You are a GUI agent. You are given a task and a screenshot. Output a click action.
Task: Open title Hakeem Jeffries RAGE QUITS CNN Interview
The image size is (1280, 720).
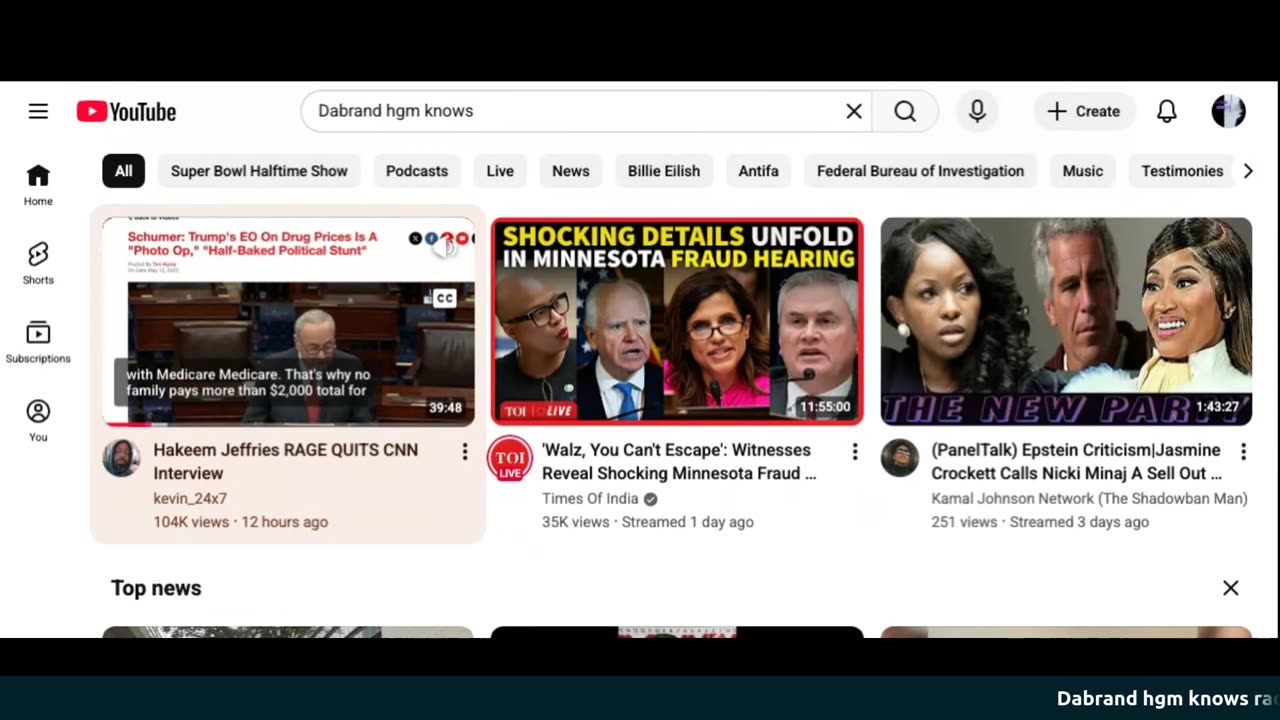click(286, 461)
